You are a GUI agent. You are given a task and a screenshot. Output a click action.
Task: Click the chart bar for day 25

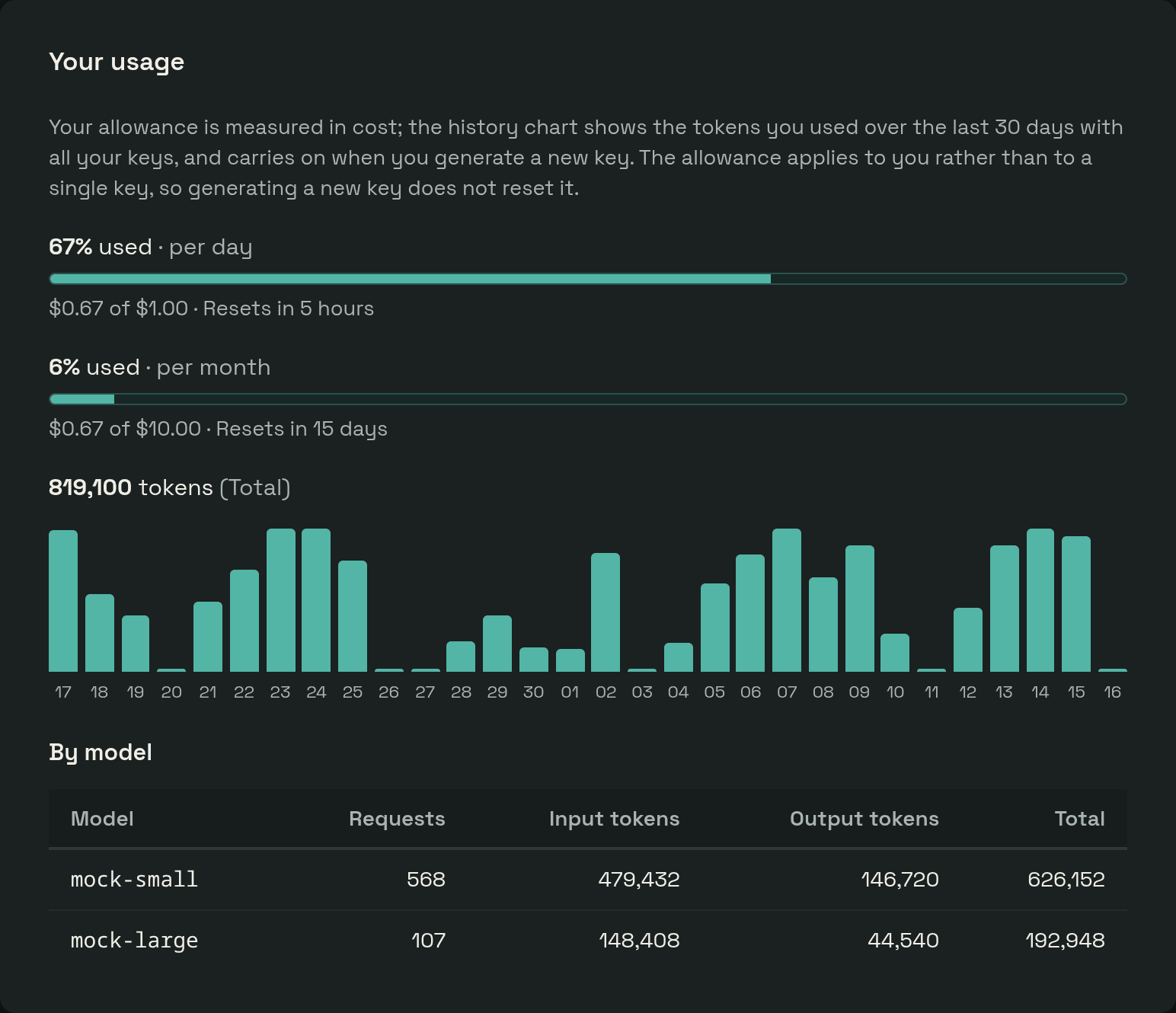[353, 616]
